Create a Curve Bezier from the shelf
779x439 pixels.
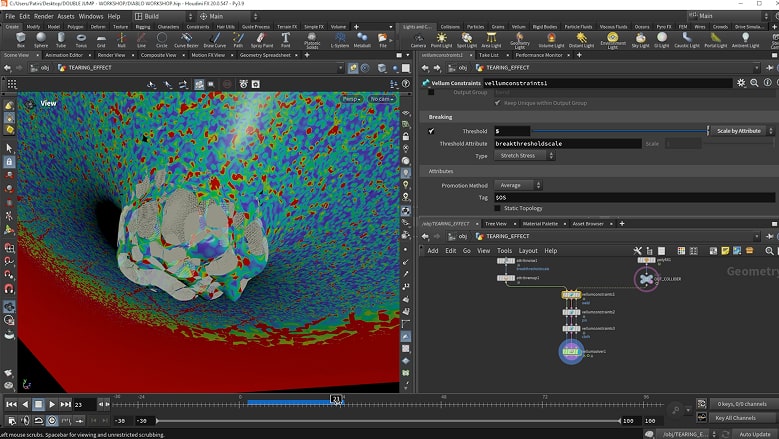(186, 40)
